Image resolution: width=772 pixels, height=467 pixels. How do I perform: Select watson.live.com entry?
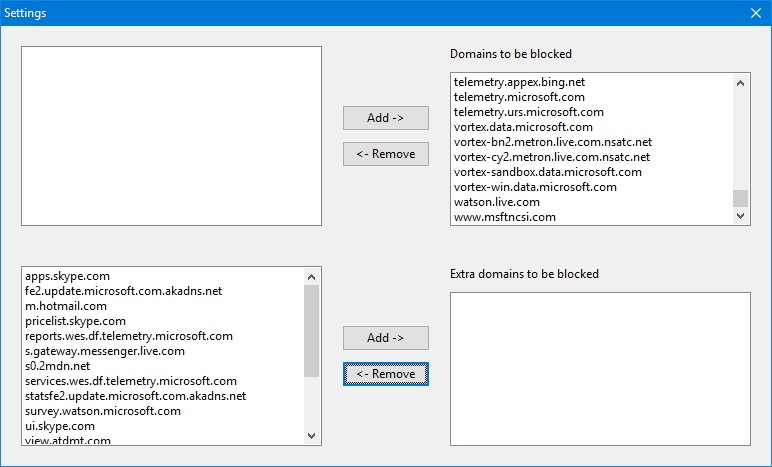pos(496,202)
